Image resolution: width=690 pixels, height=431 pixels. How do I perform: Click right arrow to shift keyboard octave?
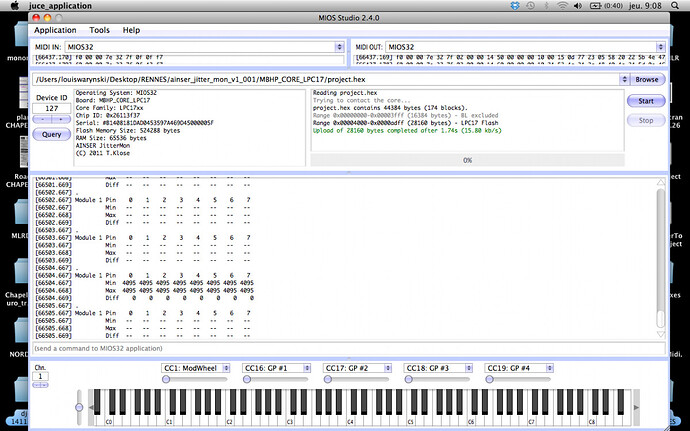pyautogui.click(x=636, y=407)
